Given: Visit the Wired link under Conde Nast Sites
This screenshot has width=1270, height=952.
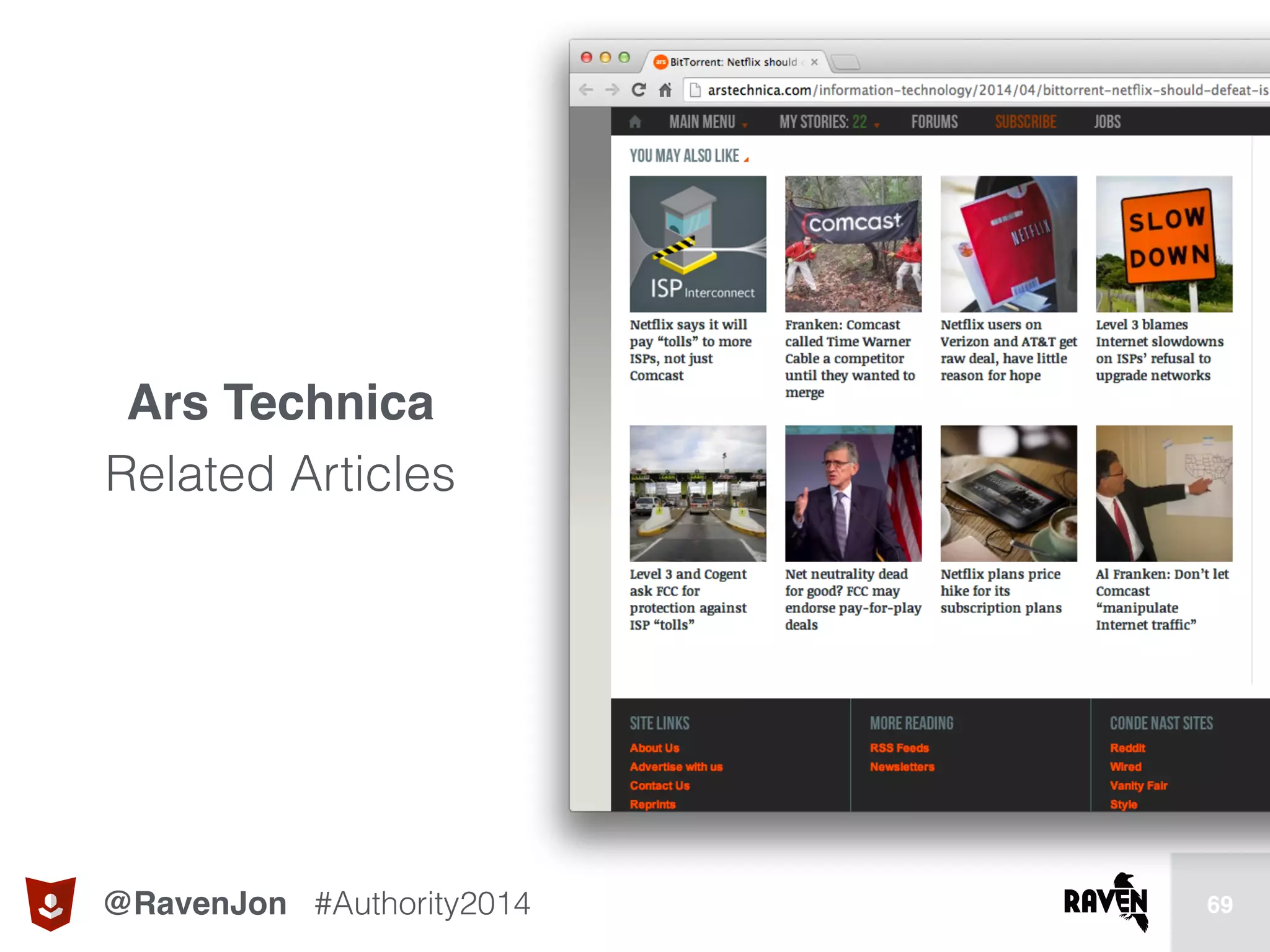Looking at the screenshot, I should coord(1126,767).
